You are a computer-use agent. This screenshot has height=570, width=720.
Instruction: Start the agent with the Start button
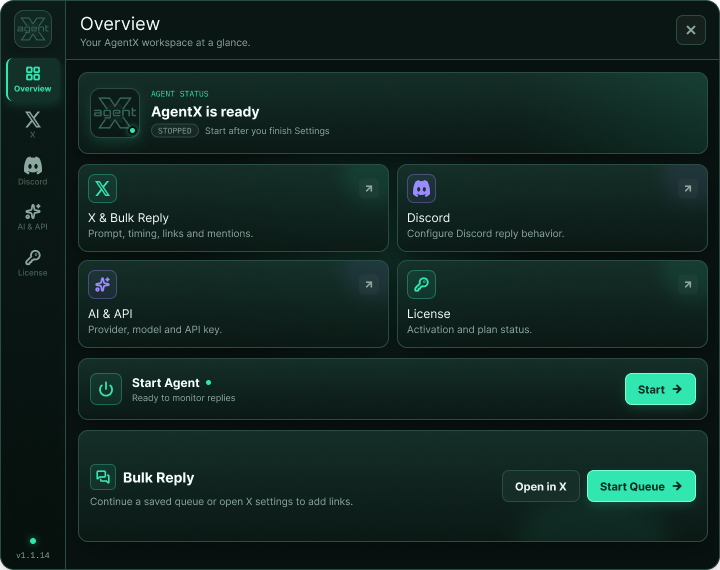660,389
